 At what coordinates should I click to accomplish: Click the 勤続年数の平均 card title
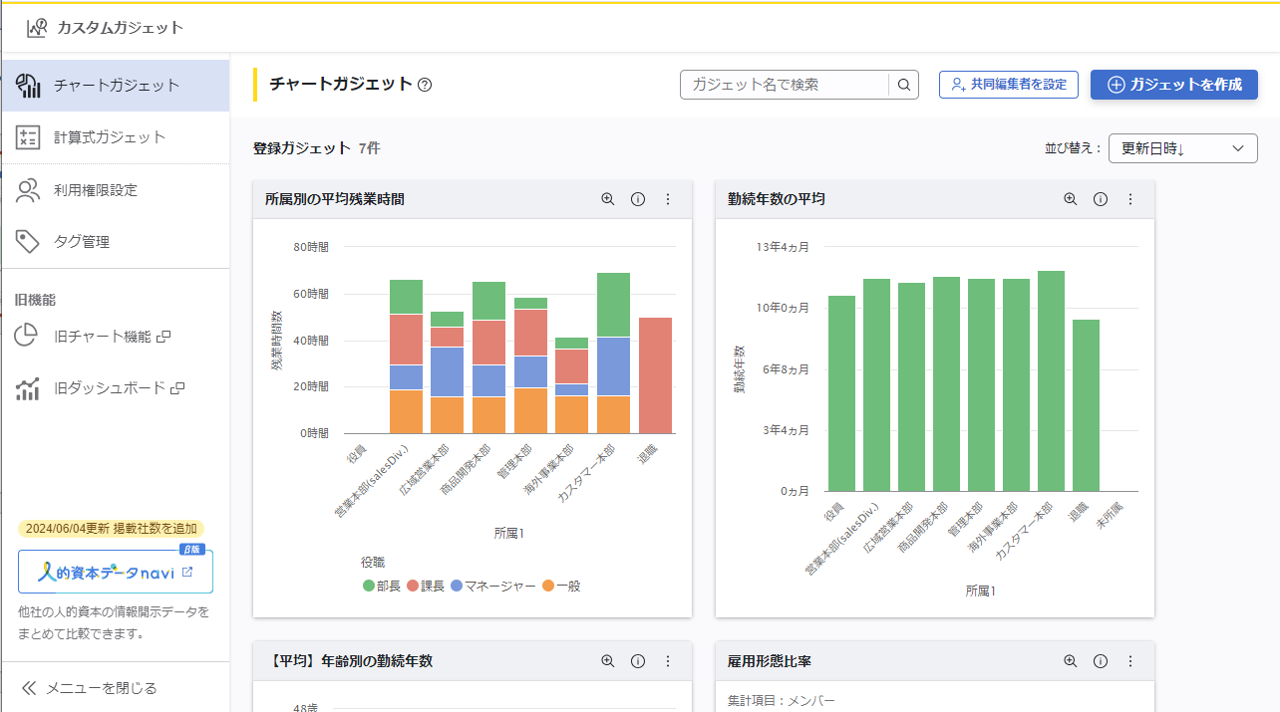point(777,199)
